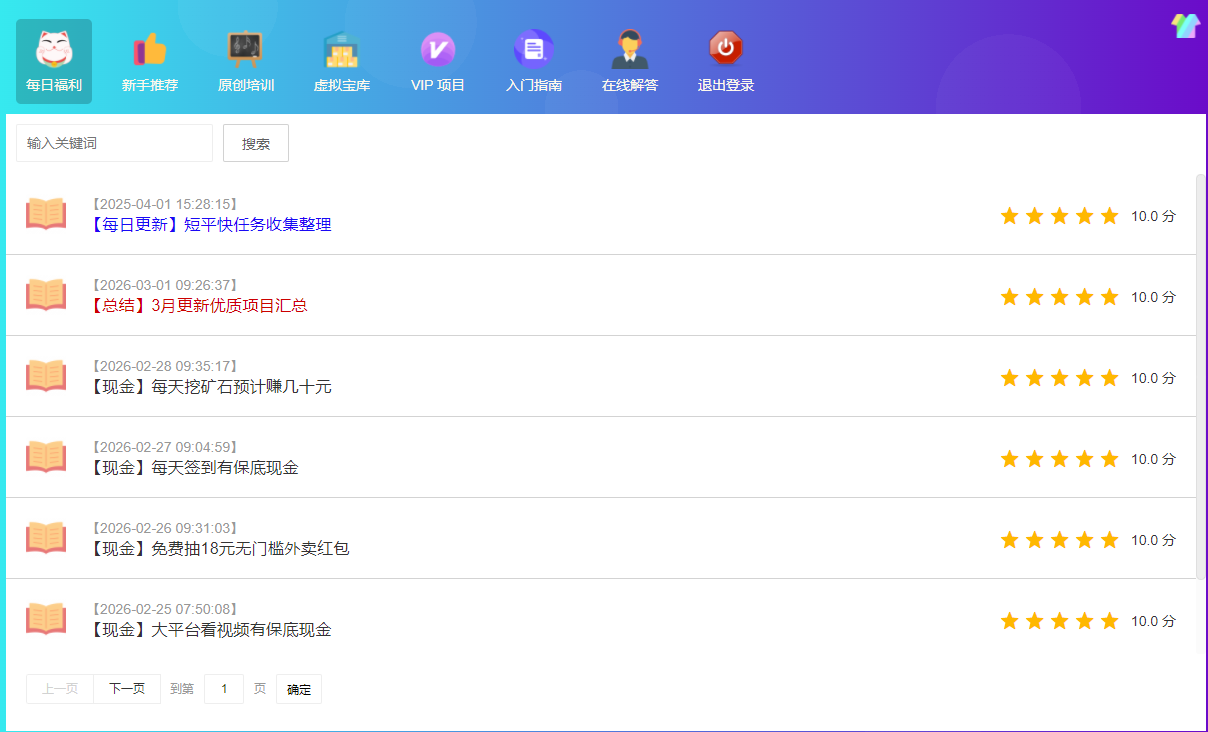This screenshot has width=1208, height=732.
Task: Open the 每日福利 lucky cat icon
Action: [x=54, y=49]
